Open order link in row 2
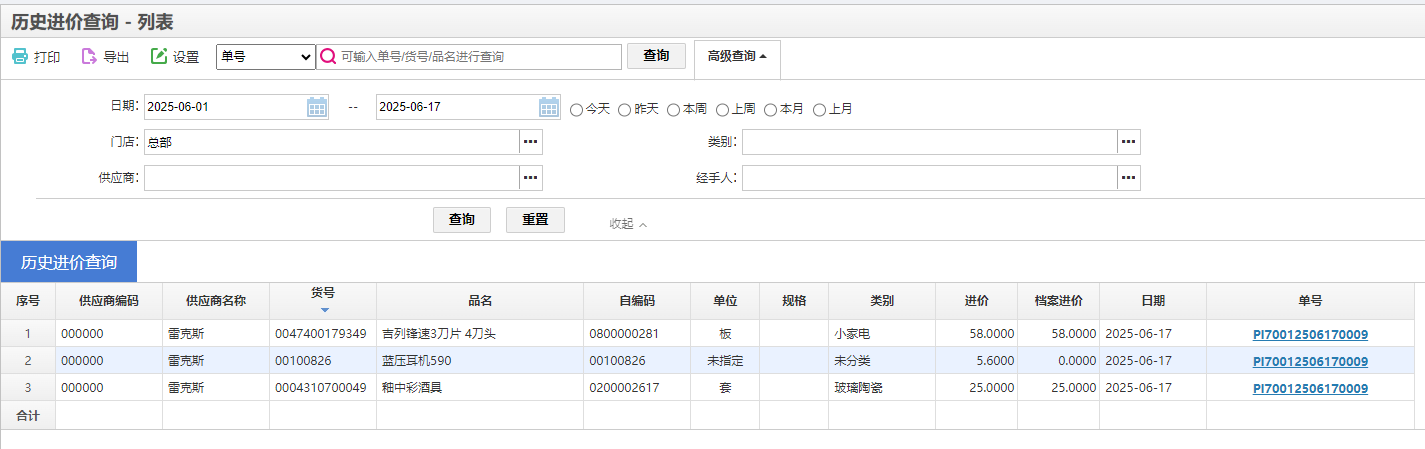 (1310, 361)
